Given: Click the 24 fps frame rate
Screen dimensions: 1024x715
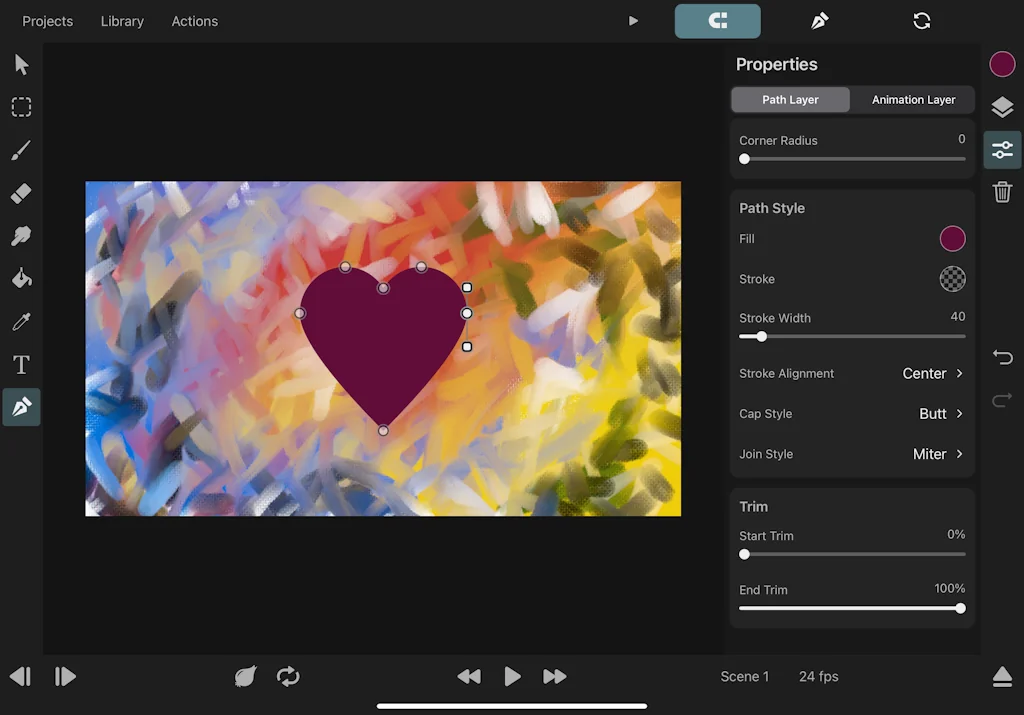Looking at the screenshot, I should tap(818, 677).
